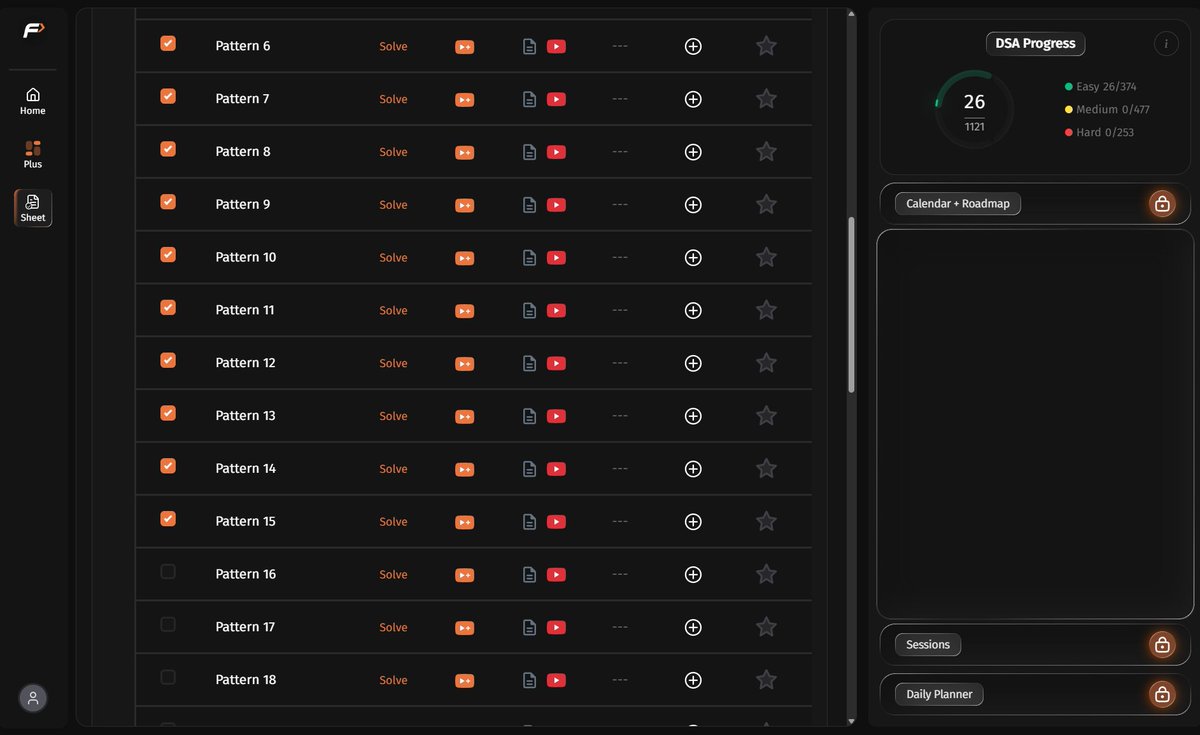
Task: Click the scrollbar down arrow
Action: [x=852, y=720]
